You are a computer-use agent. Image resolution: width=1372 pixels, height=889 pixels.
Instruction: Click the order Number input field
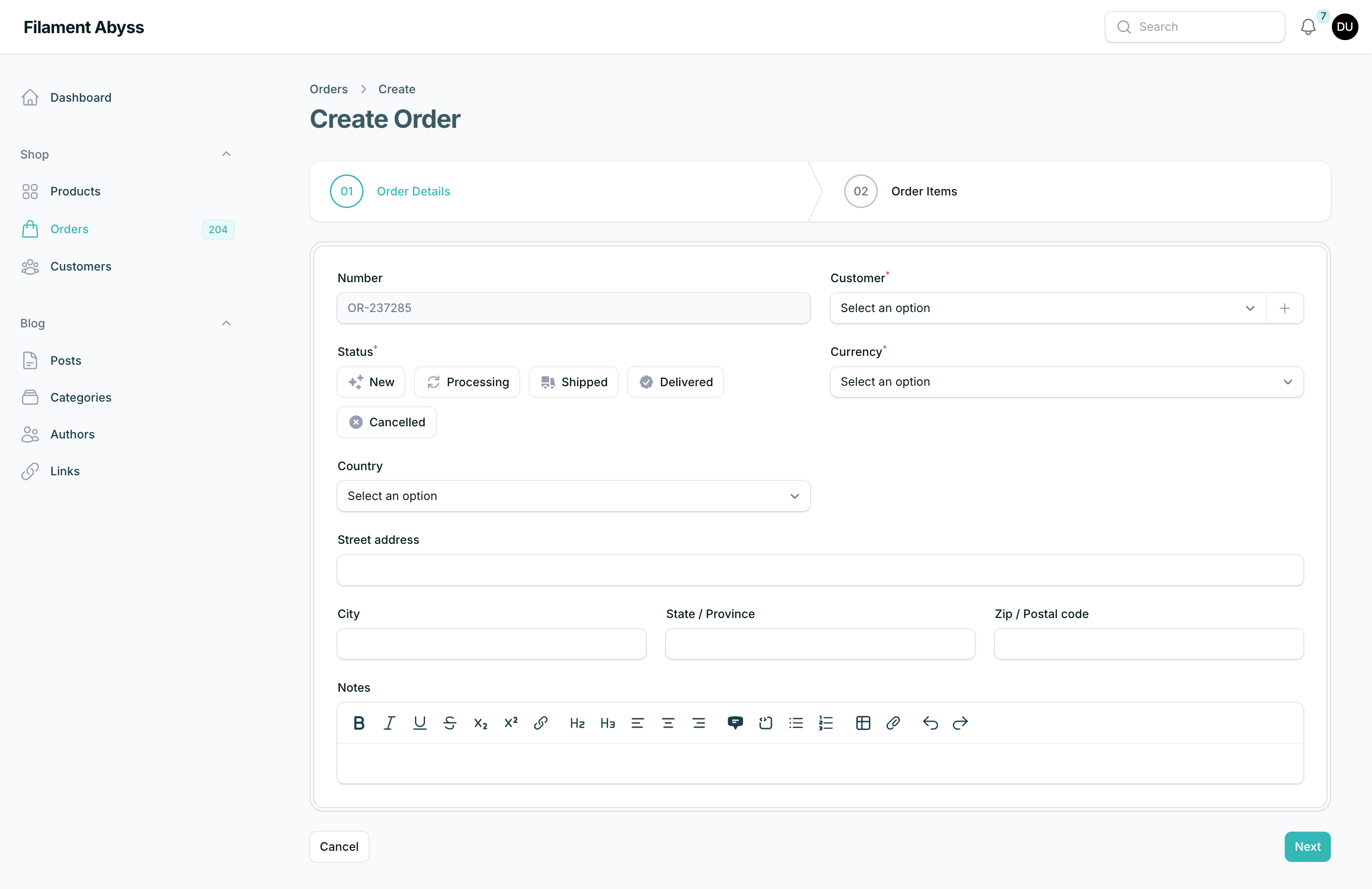click(573, 308)
